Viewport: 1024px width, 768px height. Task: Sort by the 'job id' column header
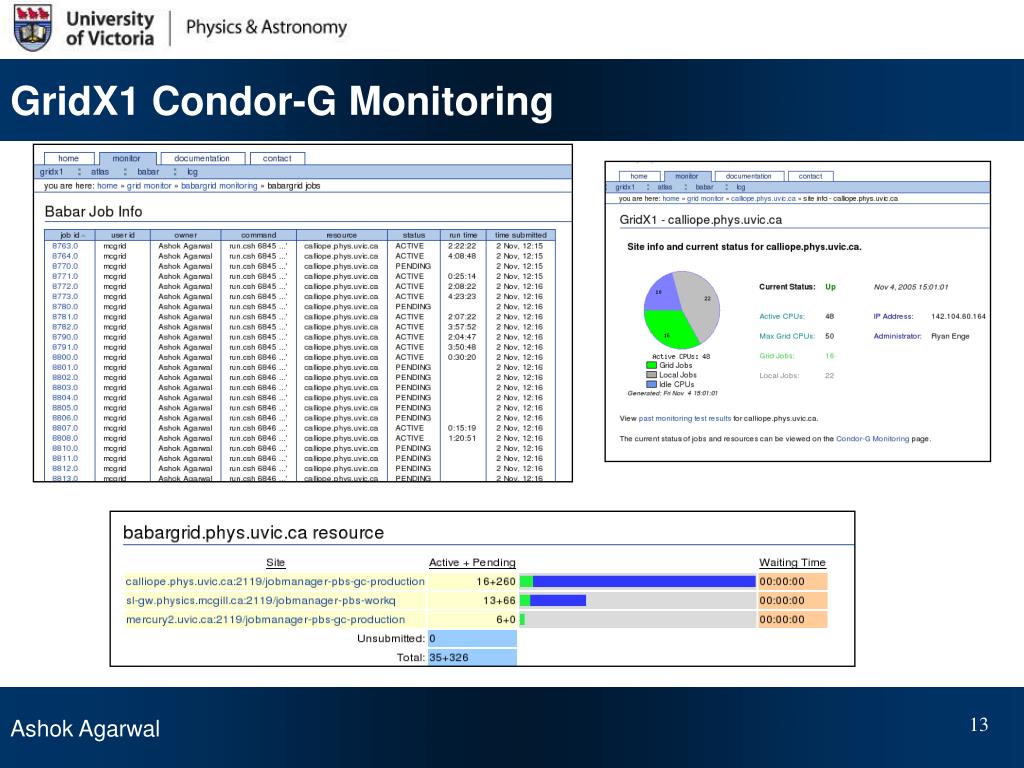click(70, 235)
